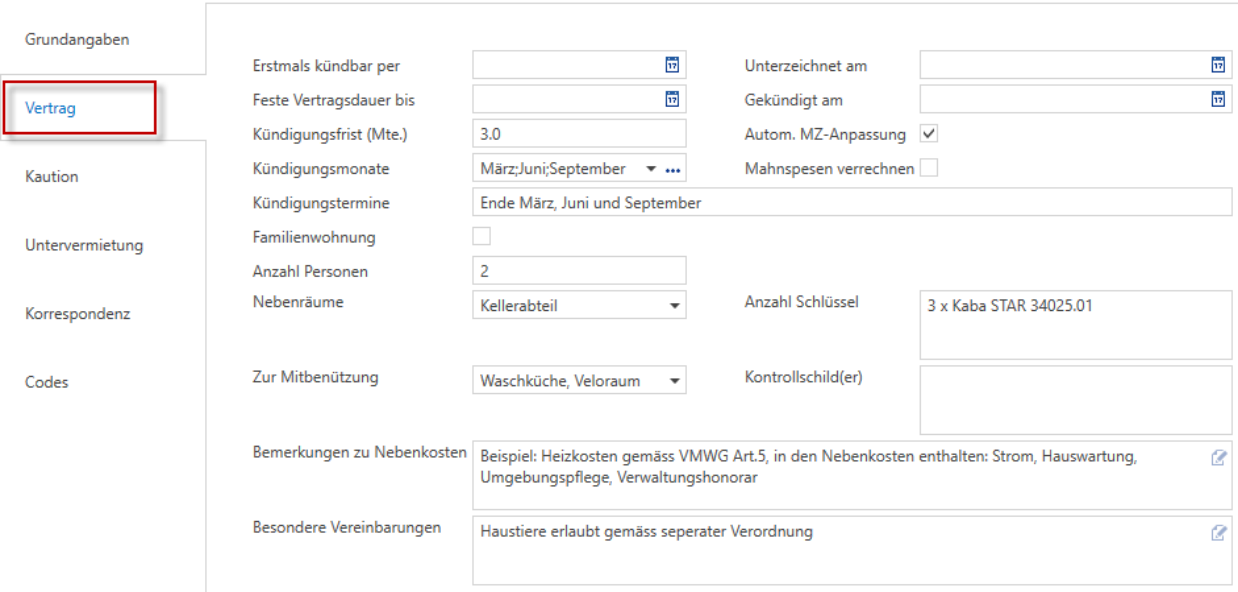The width and height of the screenshot is (1238, 592).
Task: Click the 'Waschküche, Veloraum' value text
Action: [x=560, y=381]
